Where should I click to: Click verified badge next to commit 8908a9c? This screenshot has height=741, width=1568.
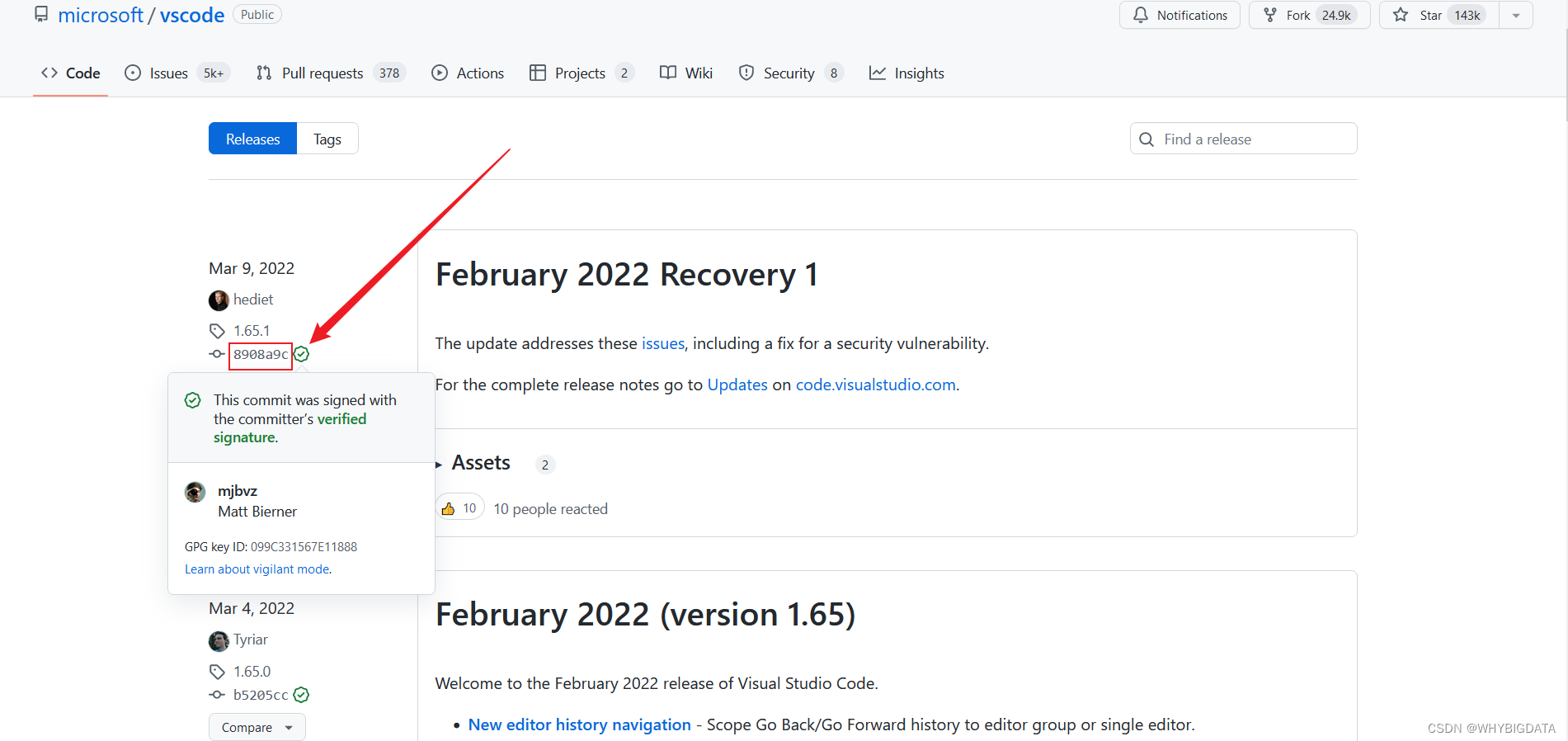(x=302, y=354)
